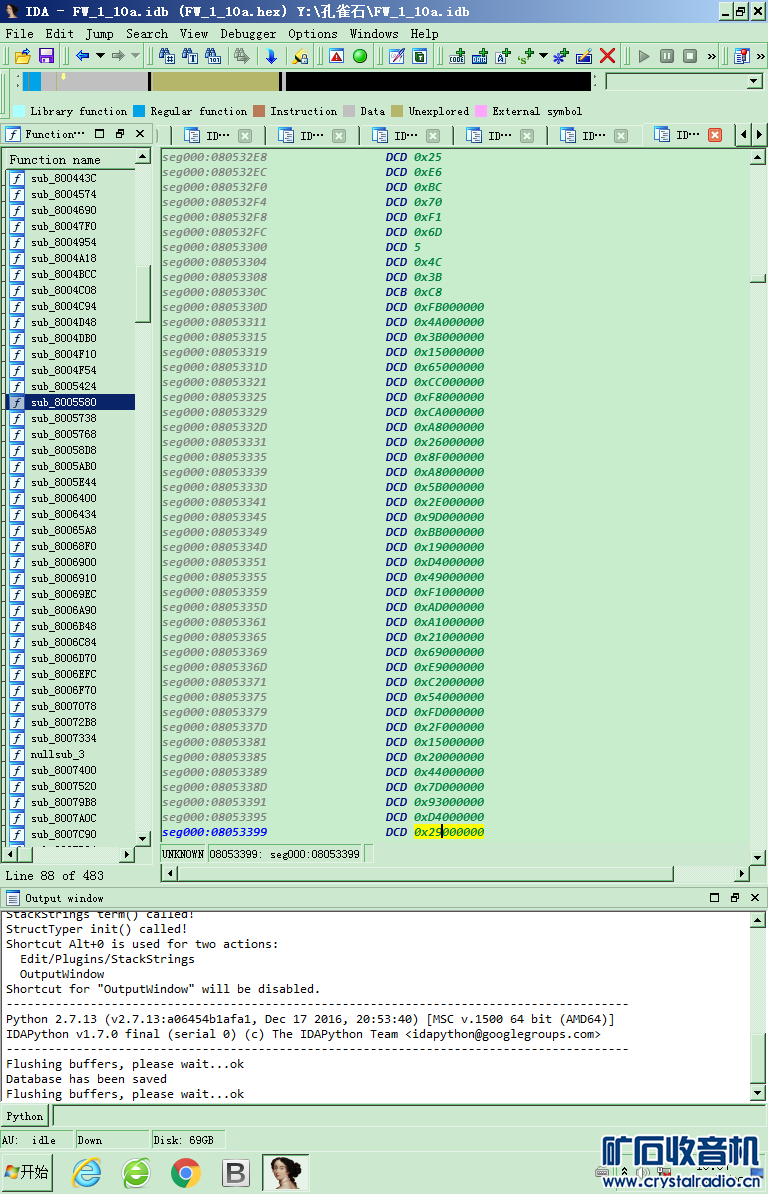Select sub_8005738 in the function list
768x1194 pixels.
(x=63, y=418)
